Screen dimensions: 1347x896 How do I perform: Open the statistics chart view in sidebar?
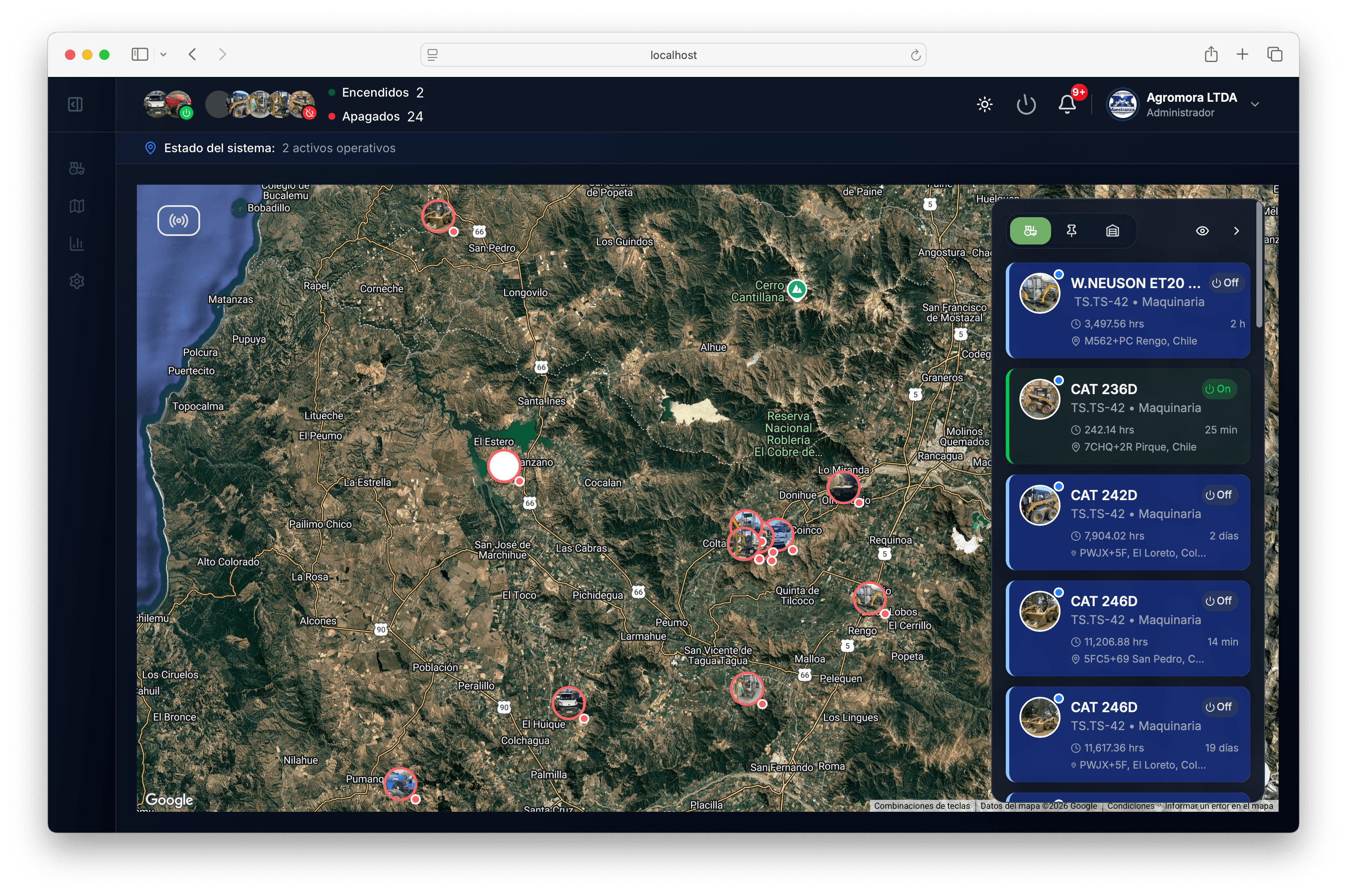click(77, 243)
